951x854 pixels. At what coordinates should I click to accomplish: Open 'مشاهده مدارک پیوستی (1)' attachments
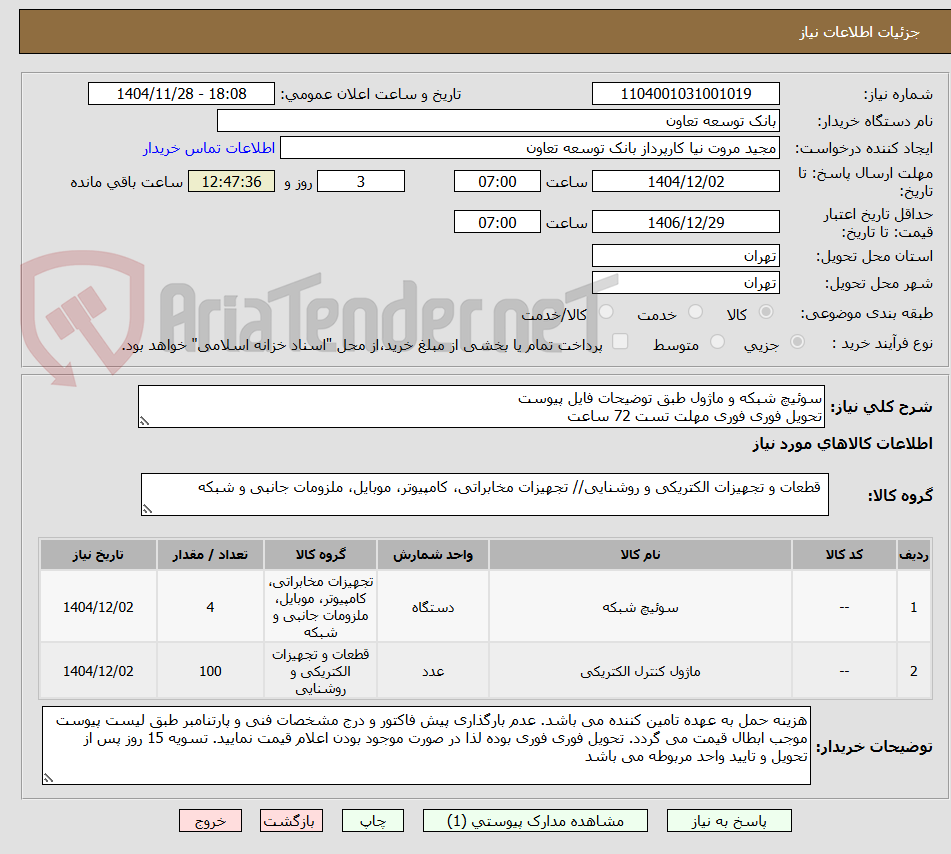[x=535, y=821]
